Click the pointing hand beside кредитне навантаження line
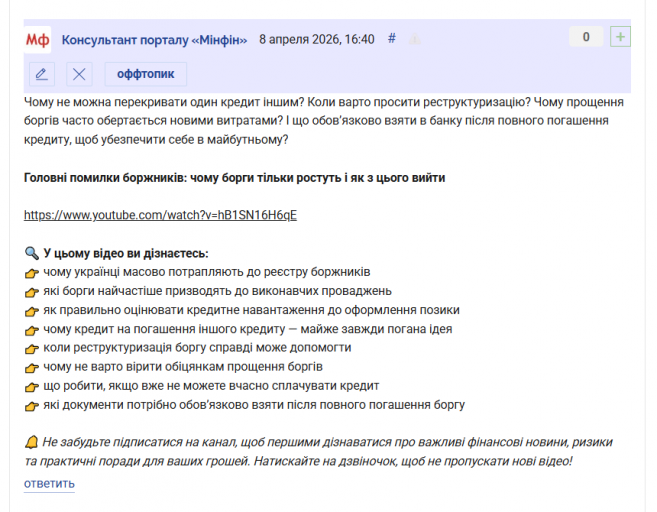657x512 pixels. point(32,311)
